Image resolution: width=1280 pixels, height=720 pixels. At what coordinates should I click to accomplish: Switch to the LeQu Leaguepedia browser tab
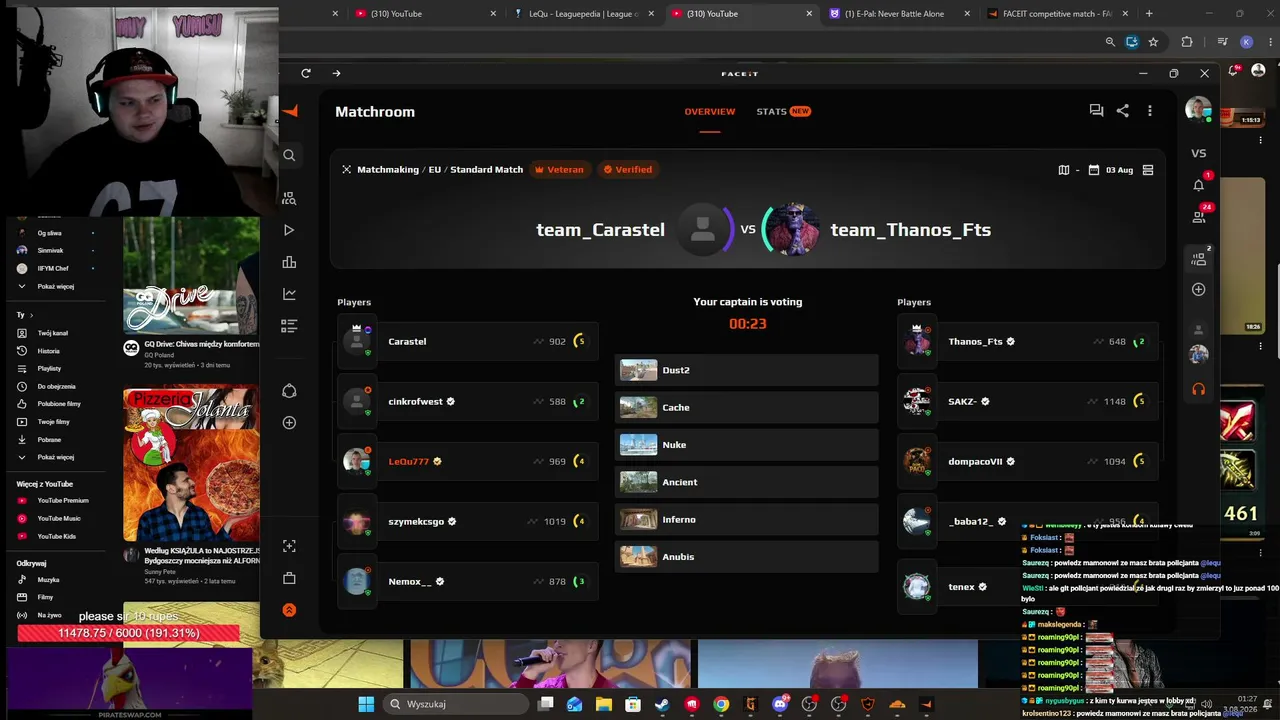(x=583, y=14)
